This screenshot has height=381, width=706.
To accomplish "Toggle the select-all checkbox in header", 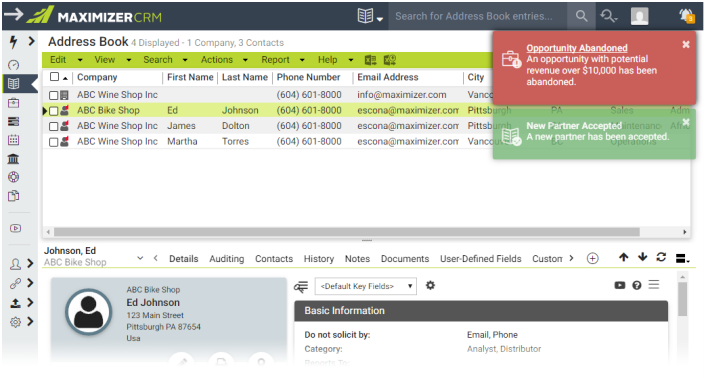I will click(54, 77).
